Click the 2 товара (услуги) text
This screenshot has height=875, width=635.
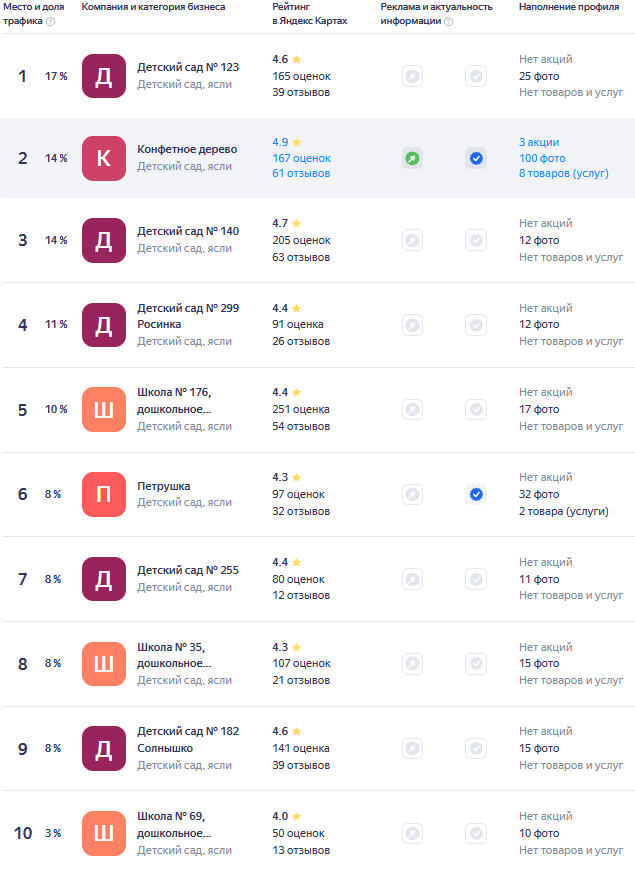(564, 512)
